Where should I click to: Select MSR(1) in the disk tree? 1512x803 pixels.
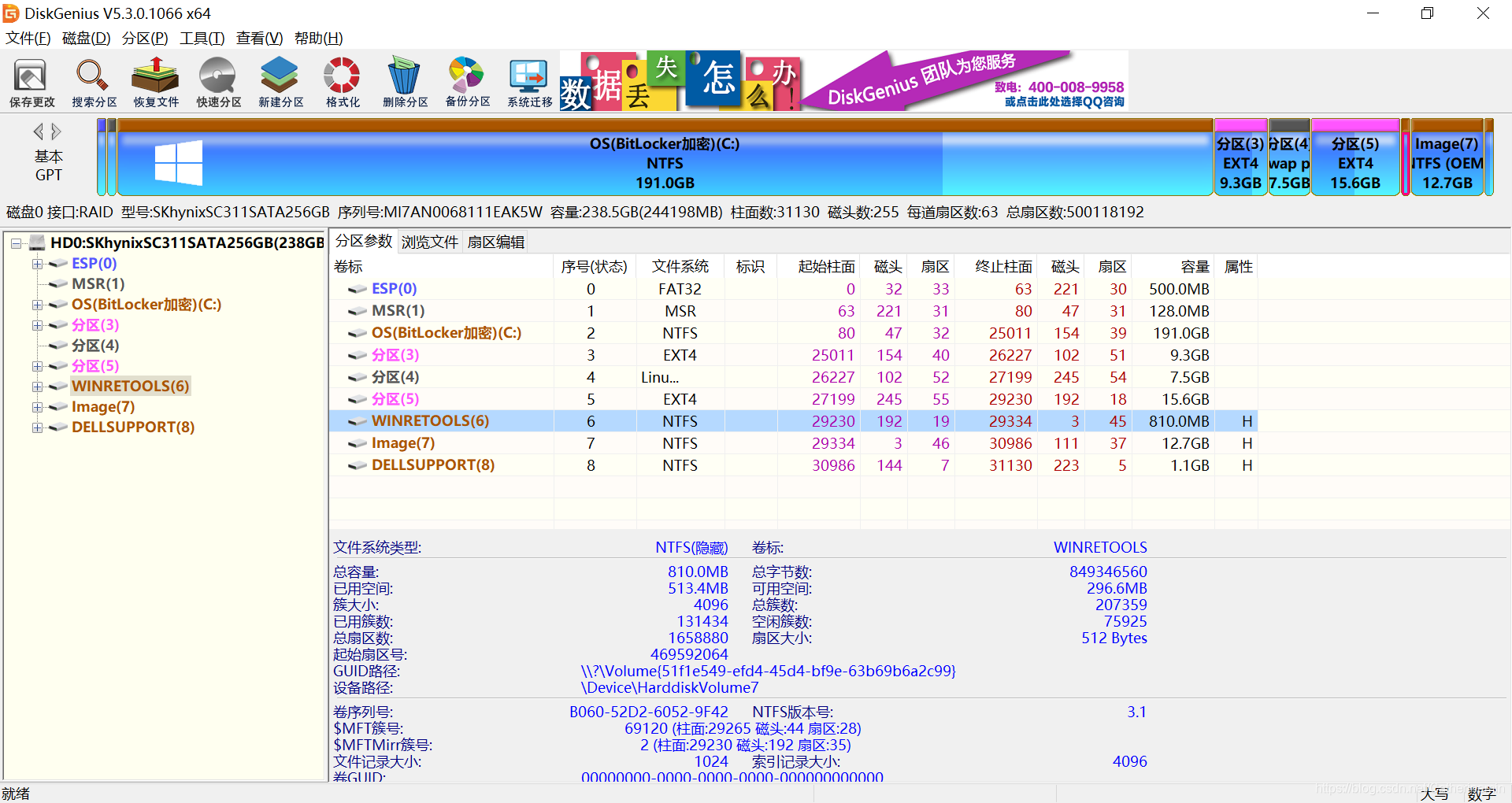[98, 283]
